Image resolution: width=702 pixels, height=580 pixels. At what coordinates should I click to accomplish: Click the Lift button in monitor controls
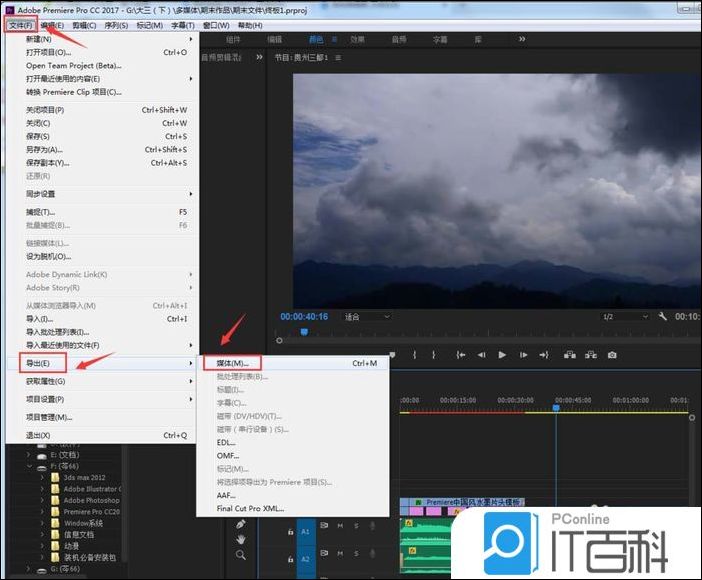[569, 355]
